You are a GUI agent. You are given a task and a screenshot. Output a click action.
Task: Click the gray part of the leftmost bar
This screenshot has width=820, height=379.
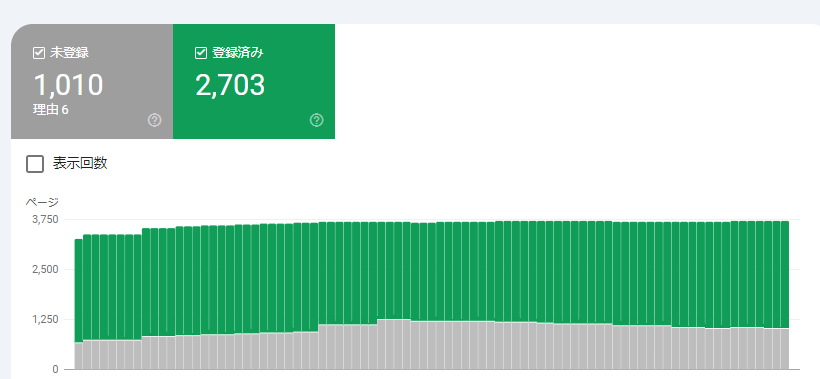tap(78, 355)
